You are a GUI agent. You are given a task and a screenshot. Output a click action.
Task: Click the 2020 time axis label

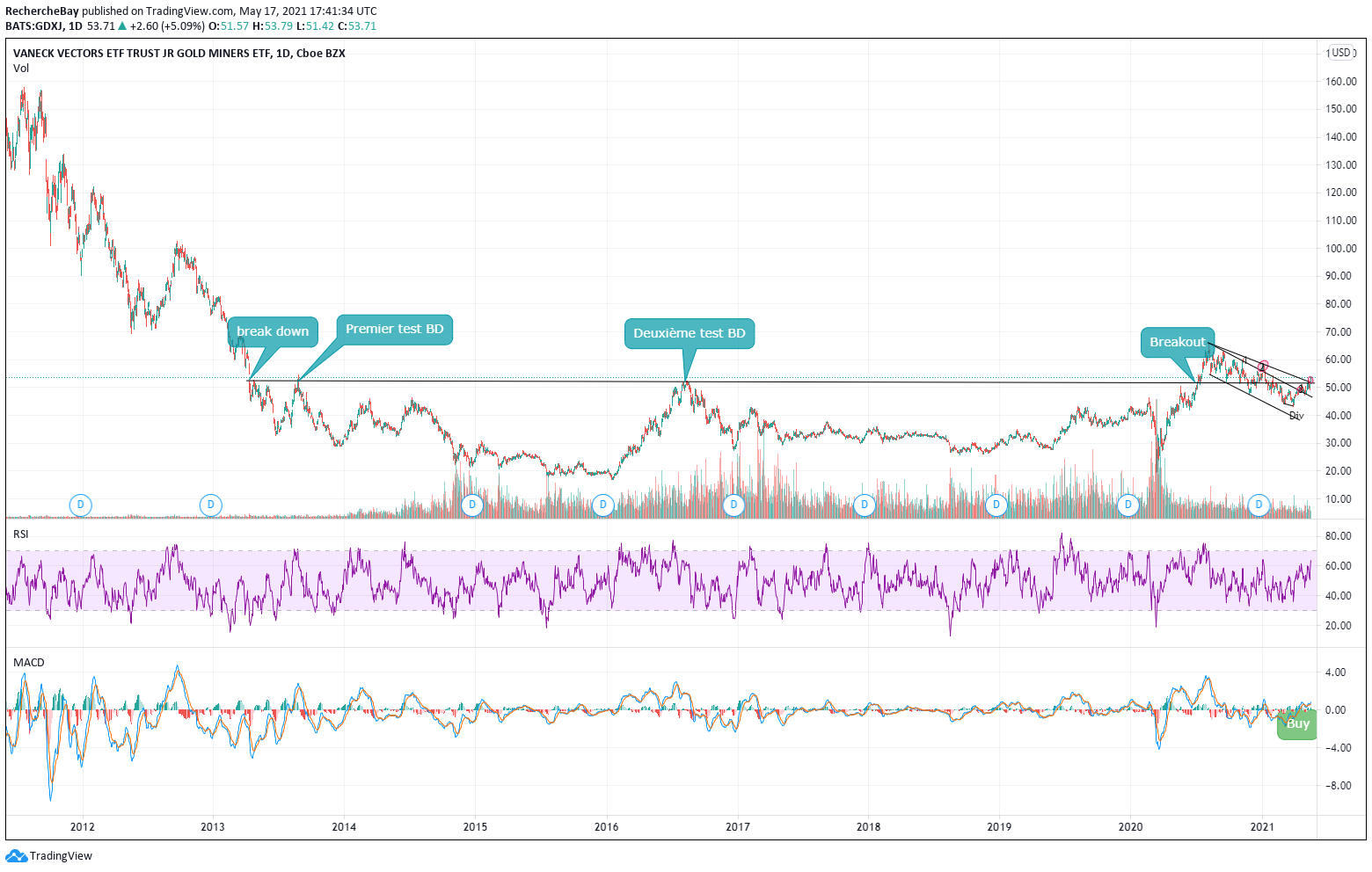click(x=1130, y=826)
